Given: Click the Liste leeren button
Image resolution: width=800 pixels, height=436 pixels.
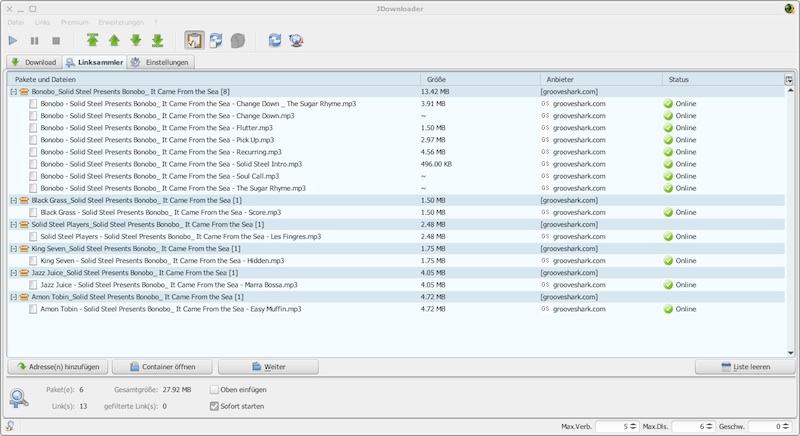Looking at the screenshot, I should click(x=745, y=367).
